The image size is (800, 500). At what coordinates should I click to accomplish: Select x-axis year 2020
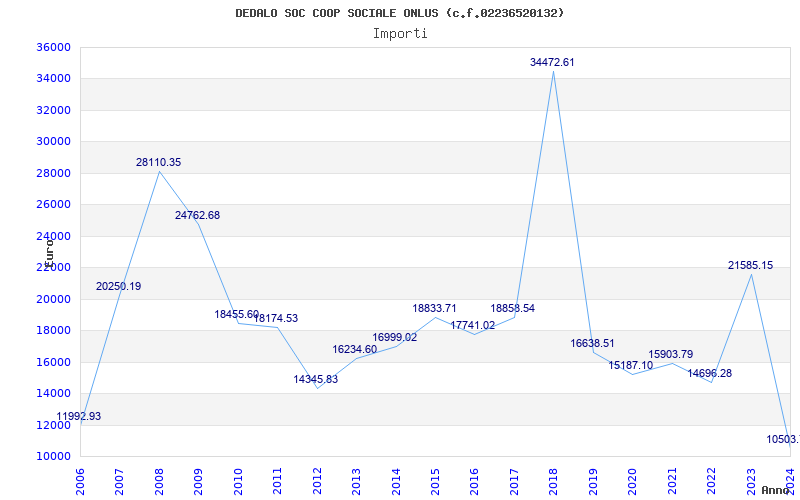633,481
